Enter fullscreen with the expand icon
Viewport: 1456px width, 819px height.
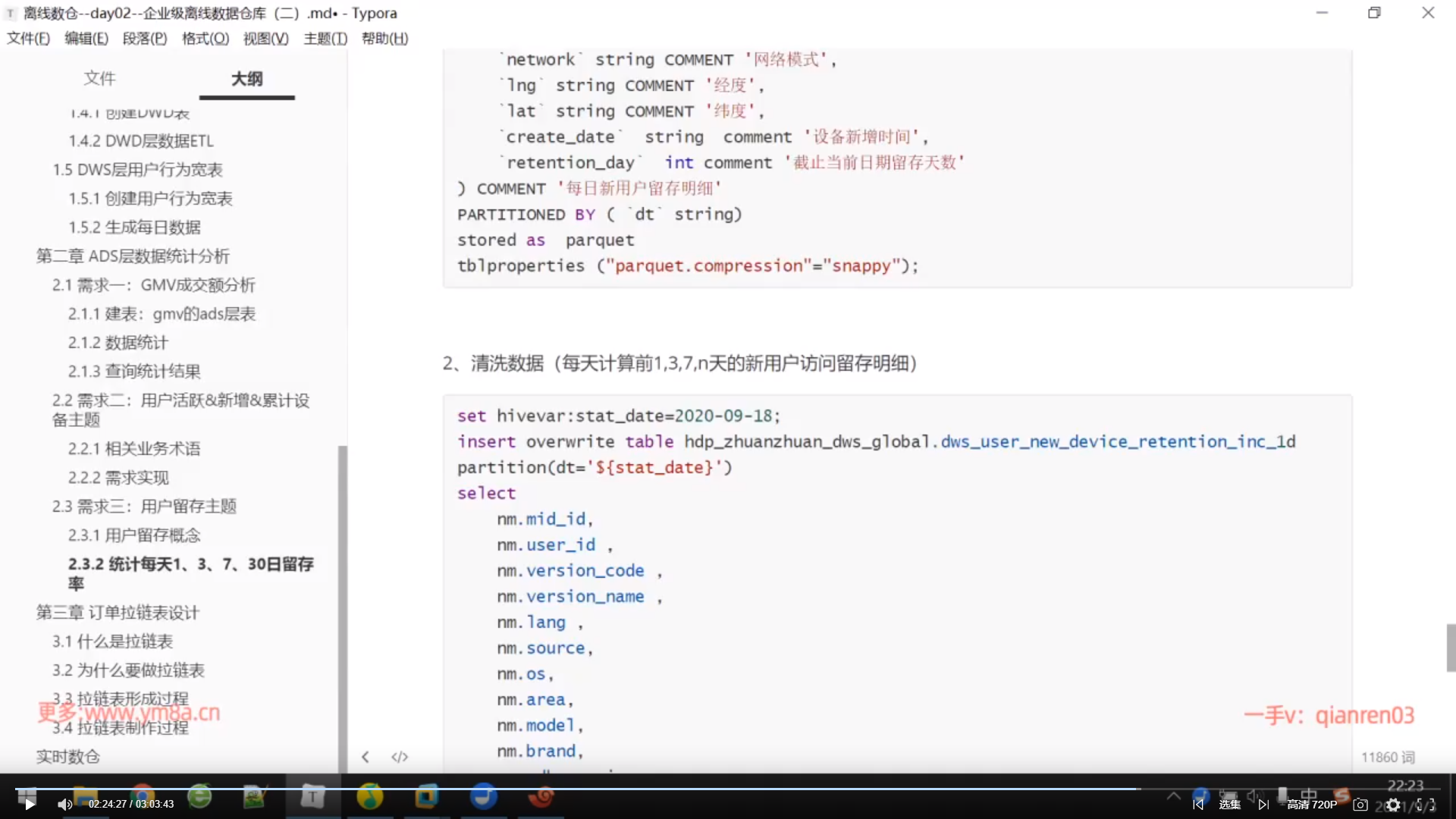1426,805
